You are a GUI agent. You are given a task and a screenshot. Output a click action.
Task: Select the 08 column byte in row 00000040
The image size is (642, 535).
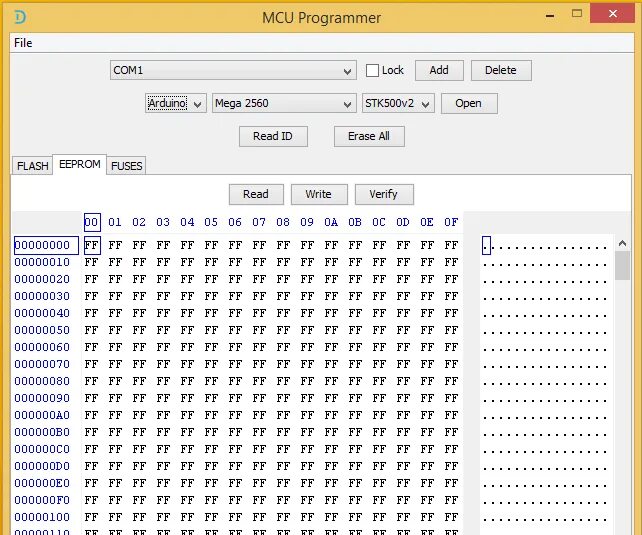(x=283, y=313)
